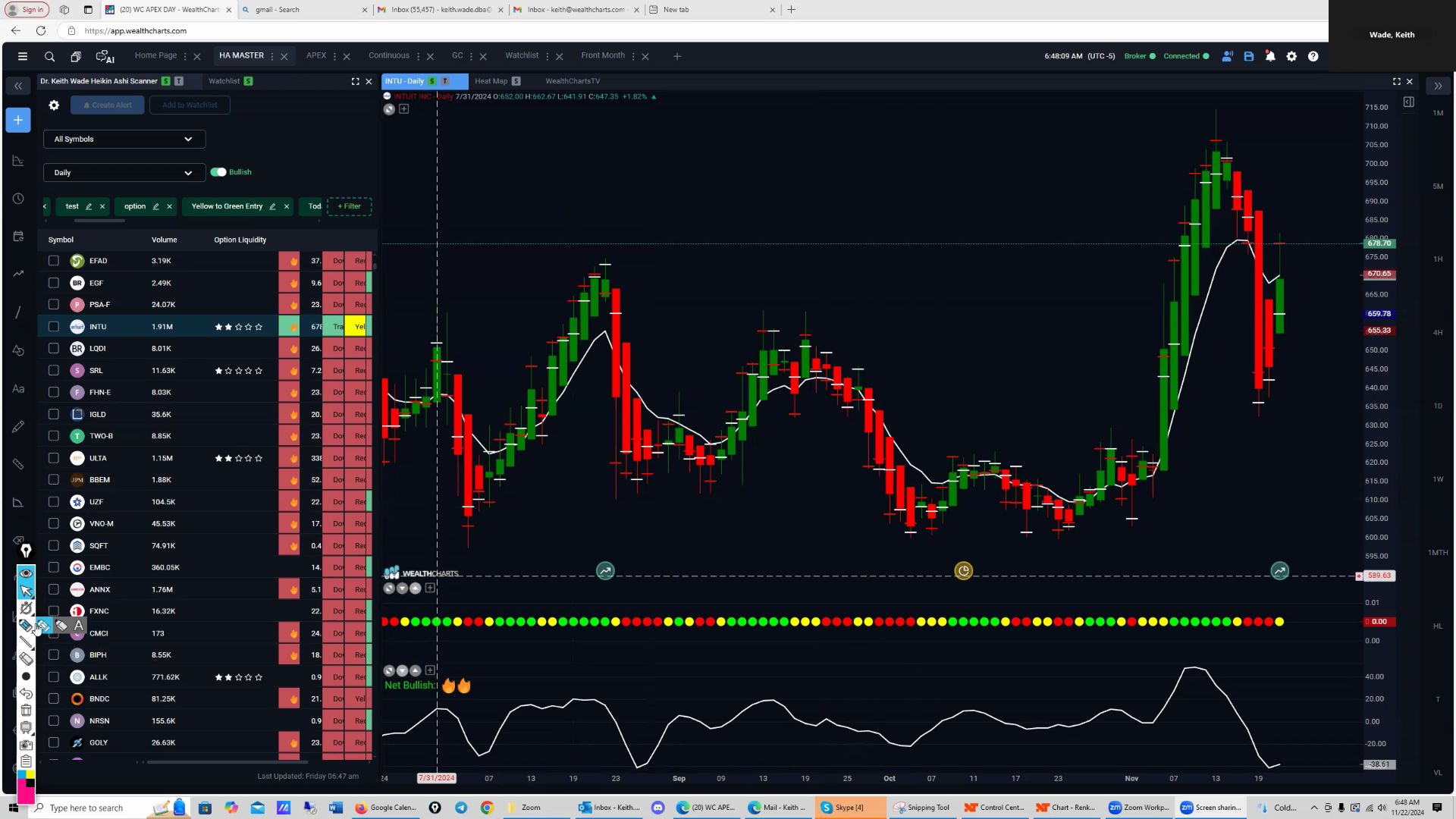The image size is (1456, 819).
Task: Open APEX tab options menu
Action: click(x=334, y=56)
